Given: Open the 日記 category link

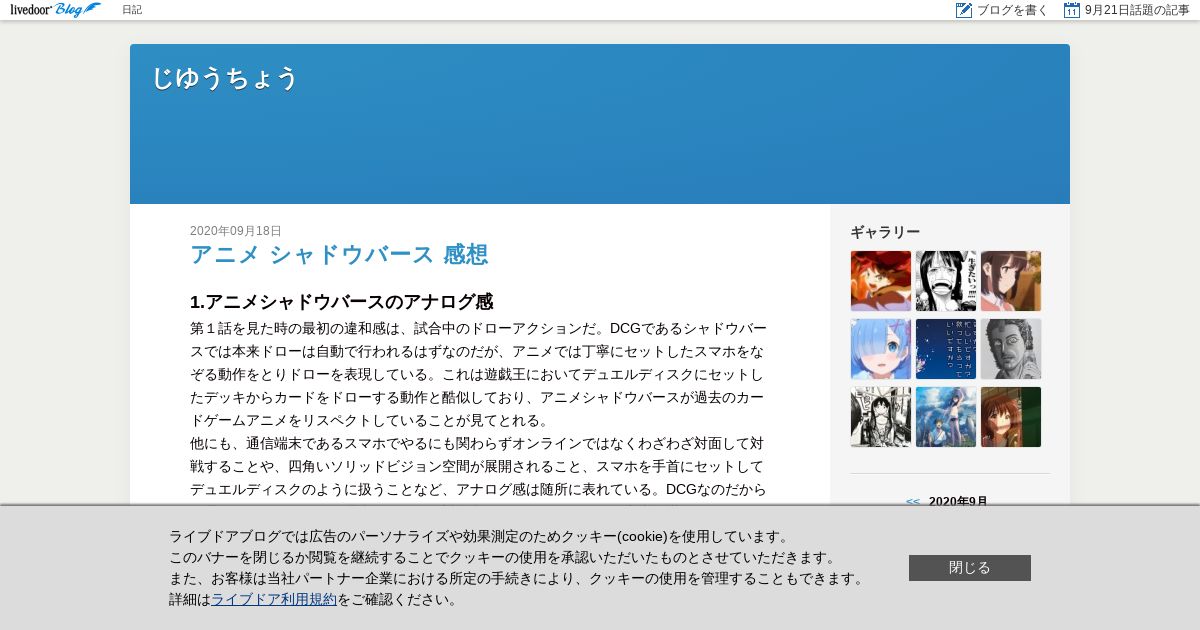Looking at the screenshot, I should tap(132, 10).
